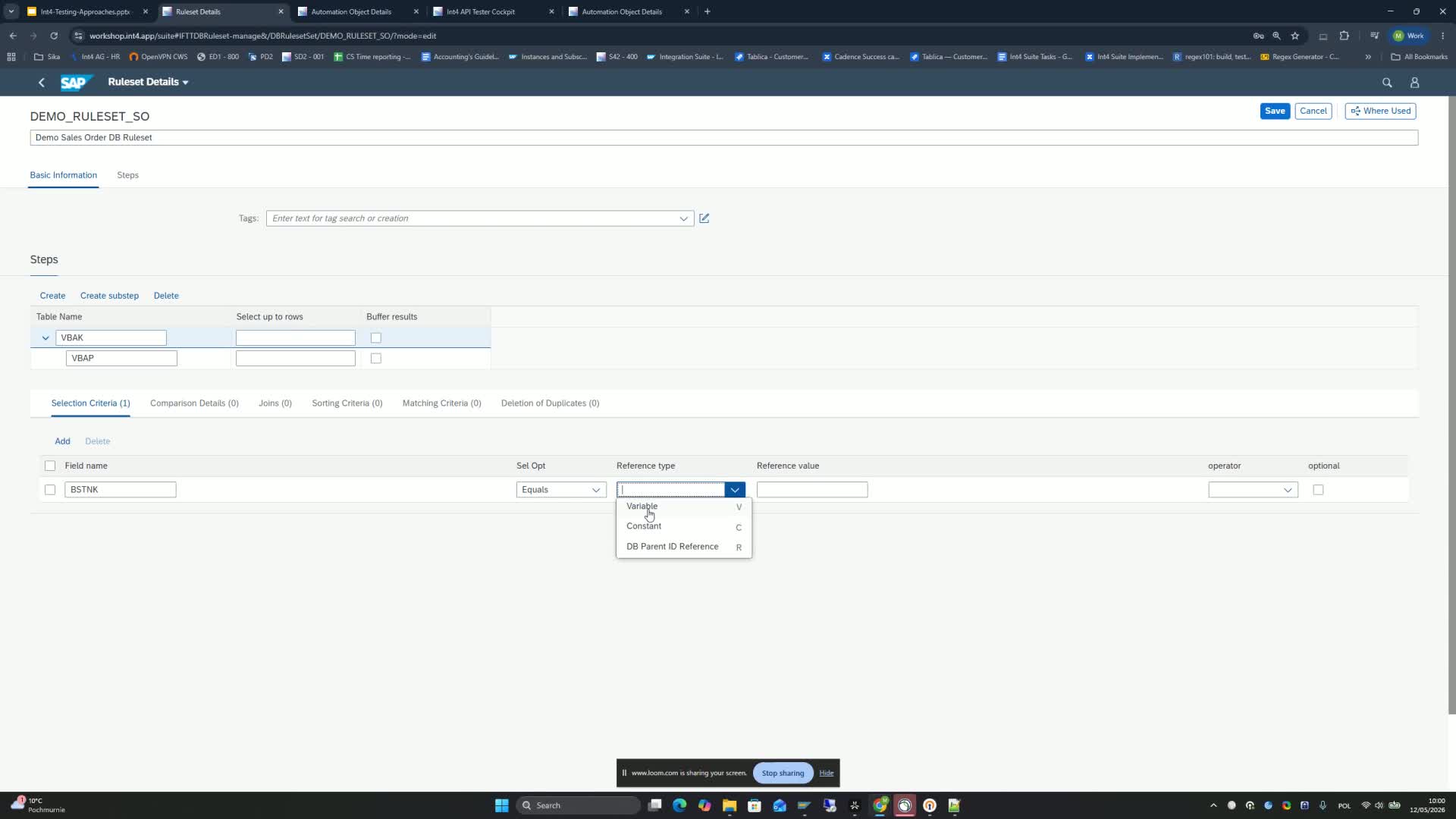Cancel editing the ruleset

tap(1313, 111)
